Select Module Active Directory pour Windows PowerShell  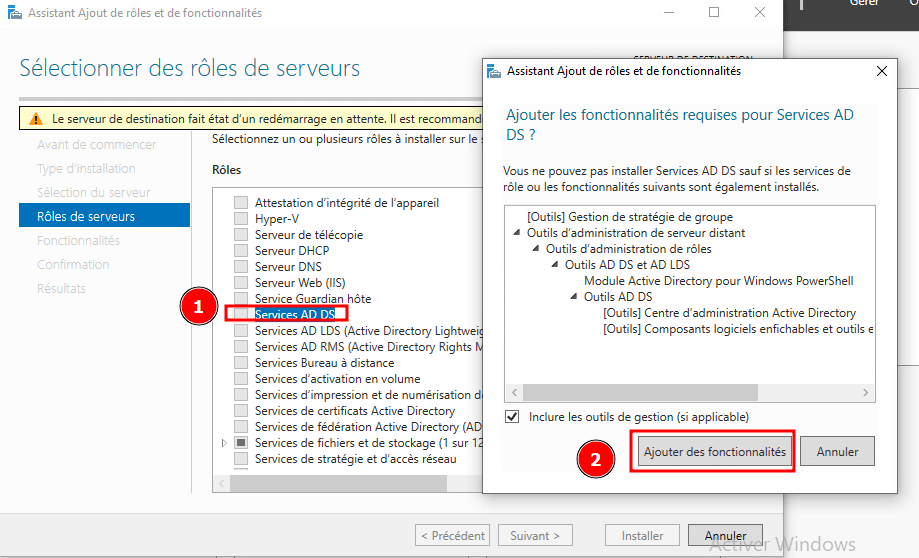[x=718, y=281]
